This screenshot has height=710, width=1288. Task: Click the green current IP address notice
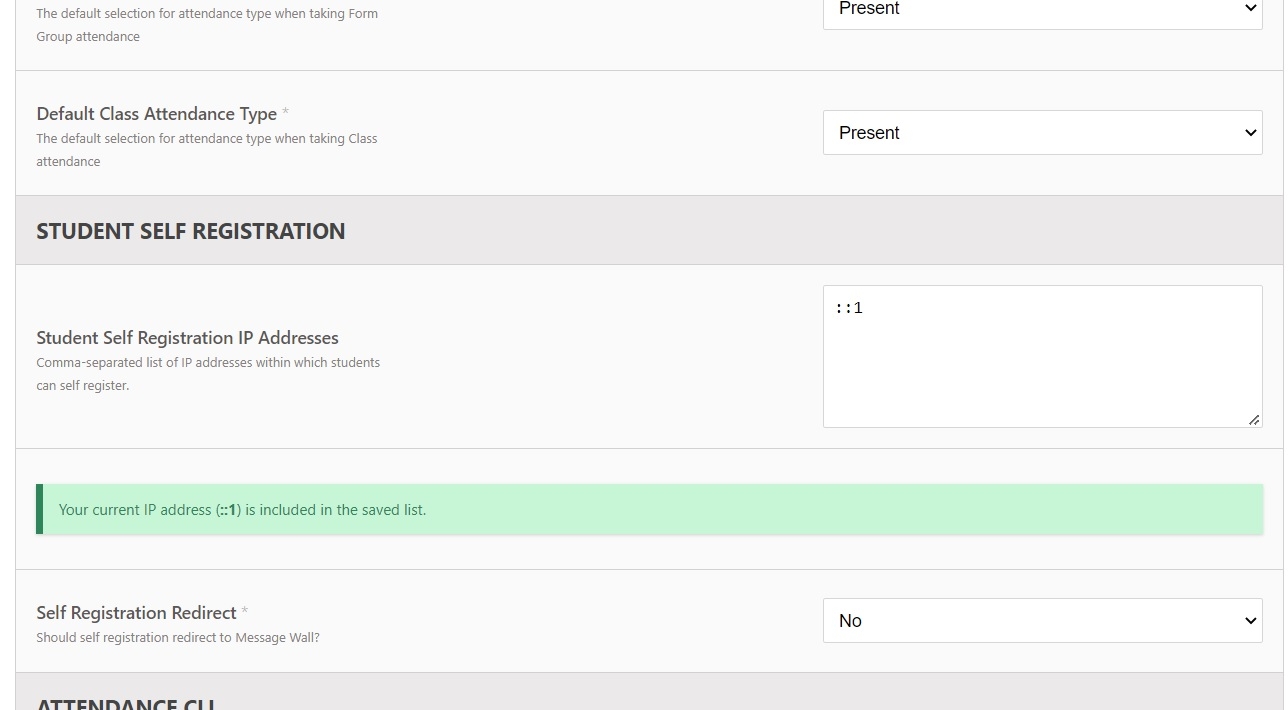649,509
